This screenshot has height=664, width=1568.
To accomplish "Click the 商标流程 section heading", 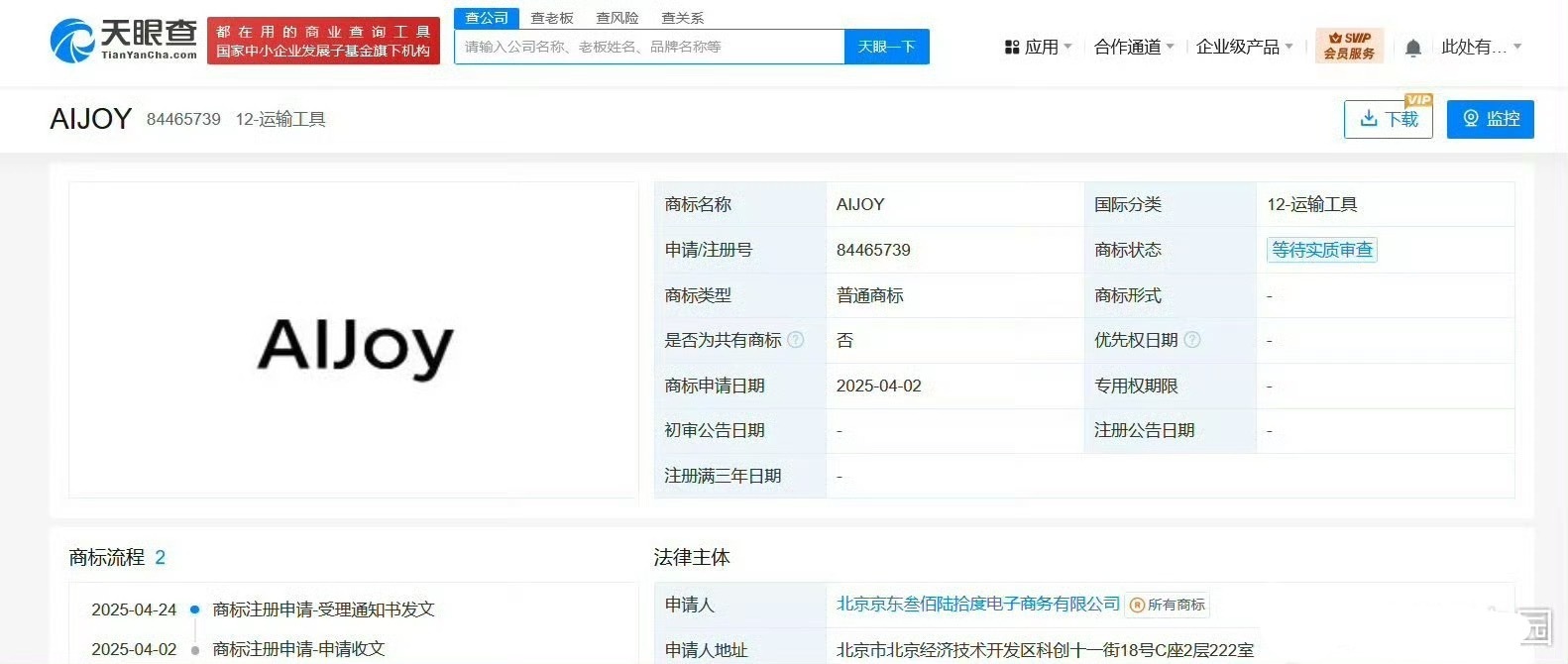I will pyautogui.click(x=107, y=557).
